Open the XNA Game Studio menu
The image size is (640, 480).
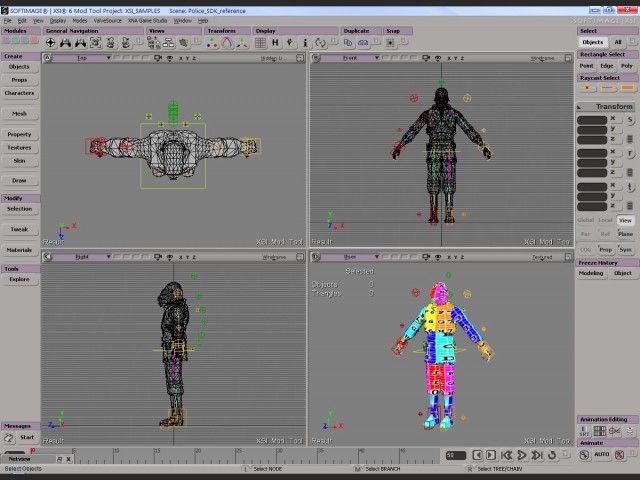pyautogui.click(x=147, y=20)
